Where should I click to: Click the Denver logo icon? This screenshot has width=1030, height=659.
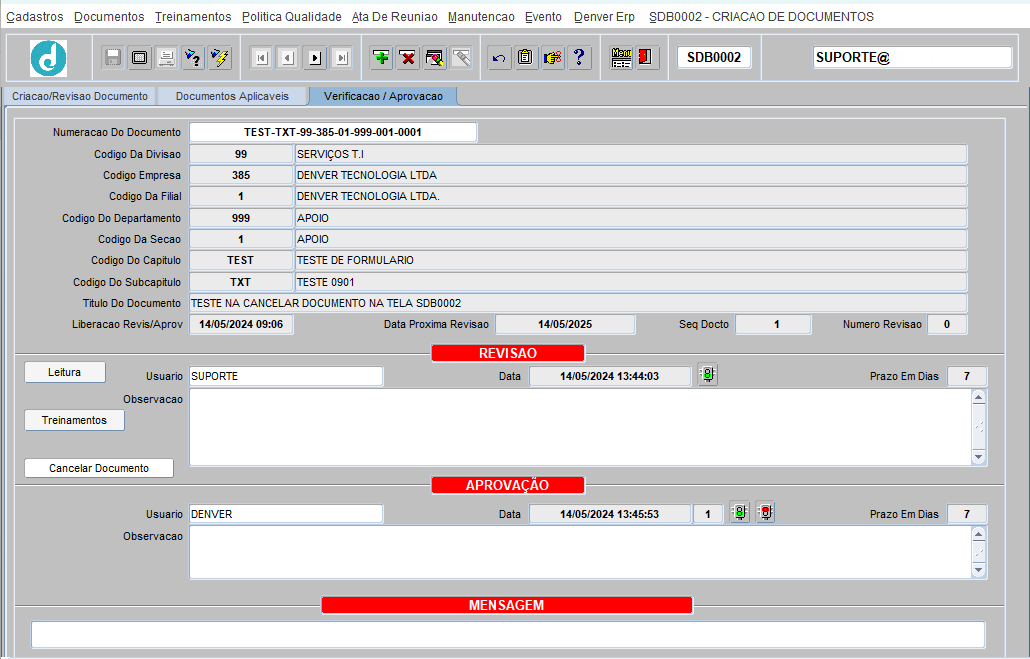[x=48, y=58]
